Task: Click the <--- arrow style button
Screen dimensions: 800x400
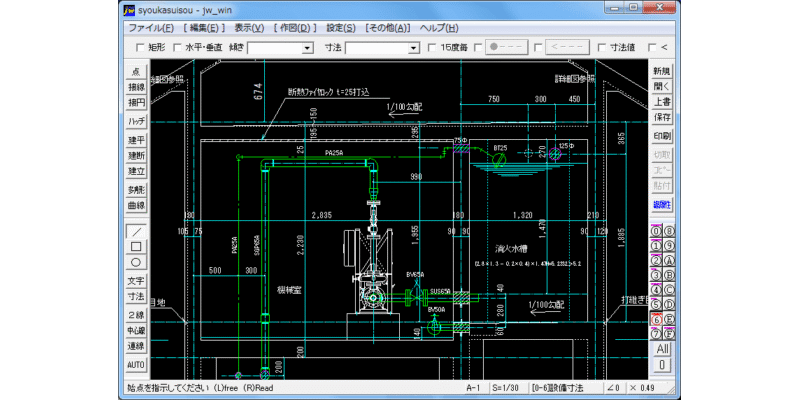Action: click(x=567, y=47)
